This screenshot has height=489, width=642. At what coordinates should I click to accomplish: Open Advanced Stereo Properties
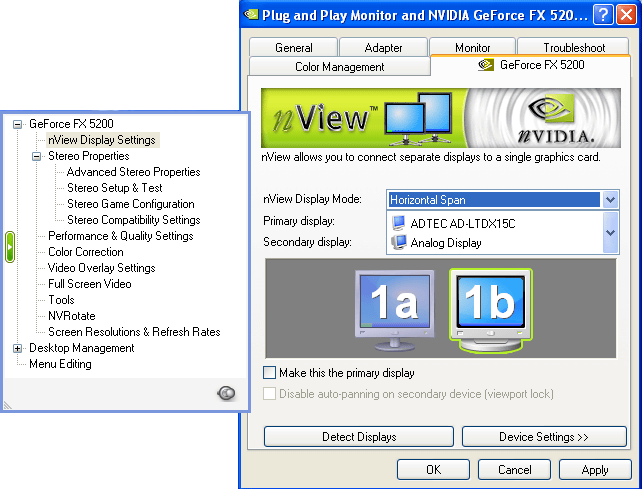(x=133, y=172)
